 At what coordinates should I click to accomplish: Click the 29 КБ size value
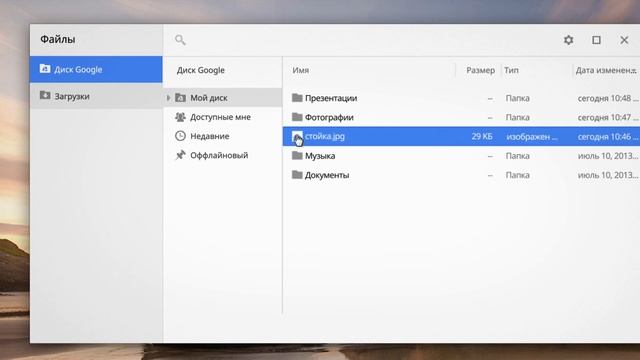(482, 136)
